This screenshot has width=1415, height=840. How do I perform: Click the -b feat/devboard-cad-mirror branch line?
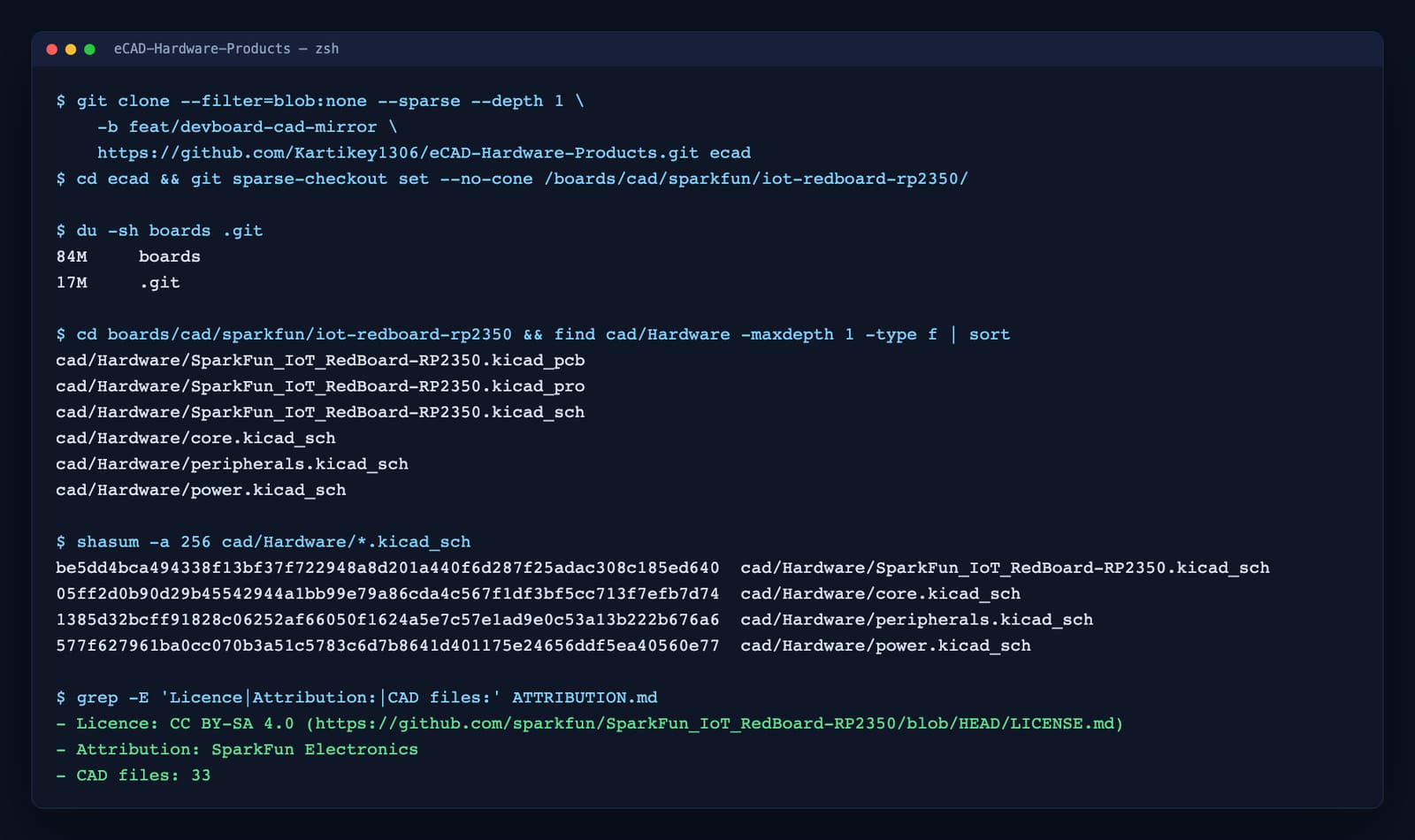pos(248,126)
